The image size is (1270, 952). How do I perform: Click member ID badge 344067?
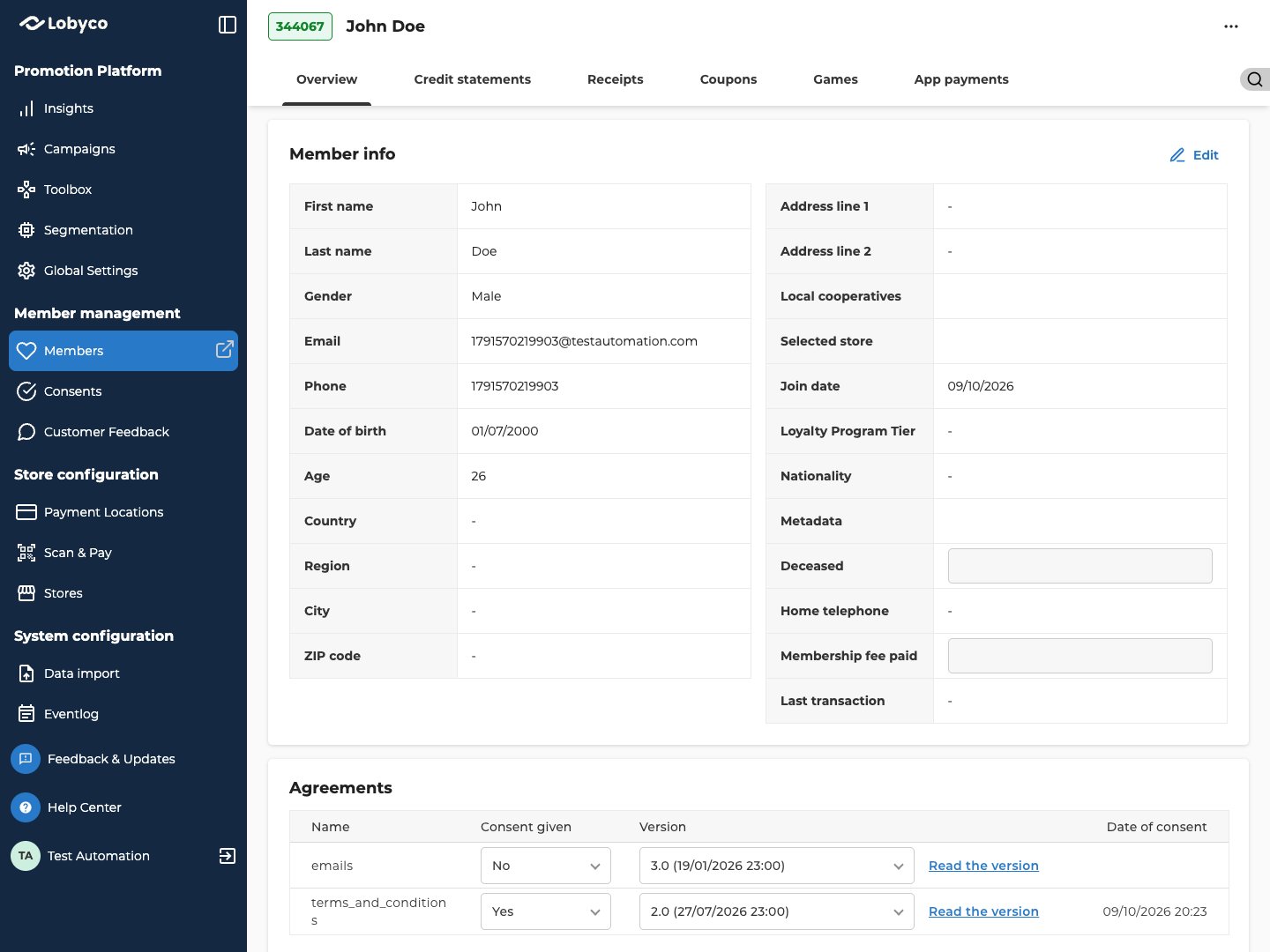point(300,26)
